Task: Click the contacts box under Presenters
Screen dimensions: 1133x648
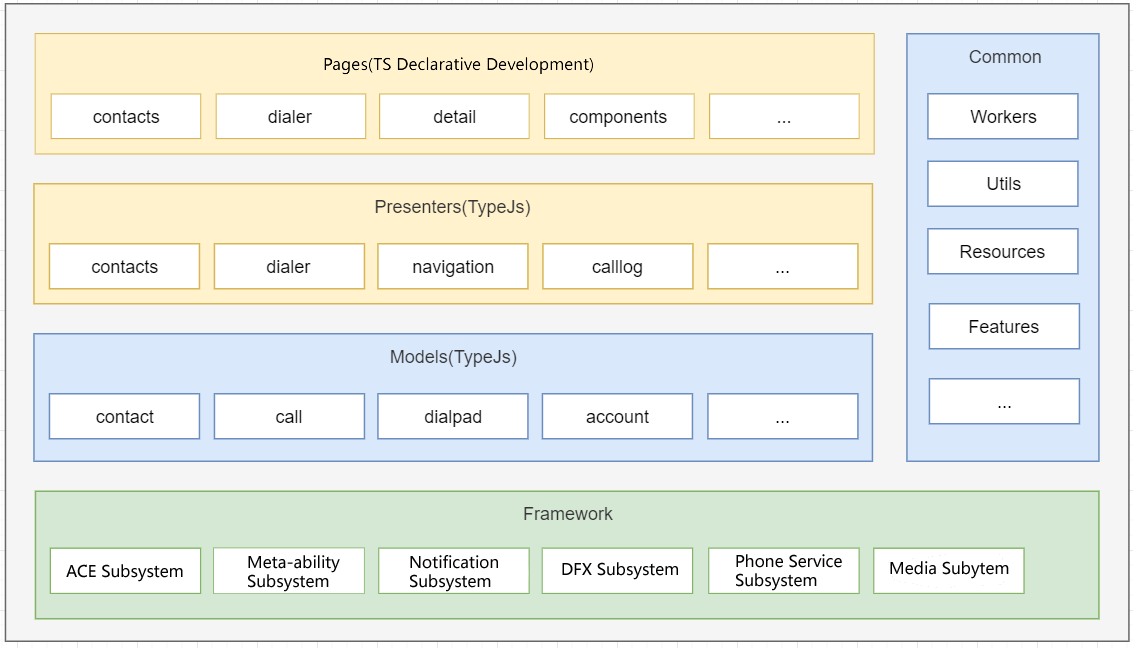Action: point(125,267)
